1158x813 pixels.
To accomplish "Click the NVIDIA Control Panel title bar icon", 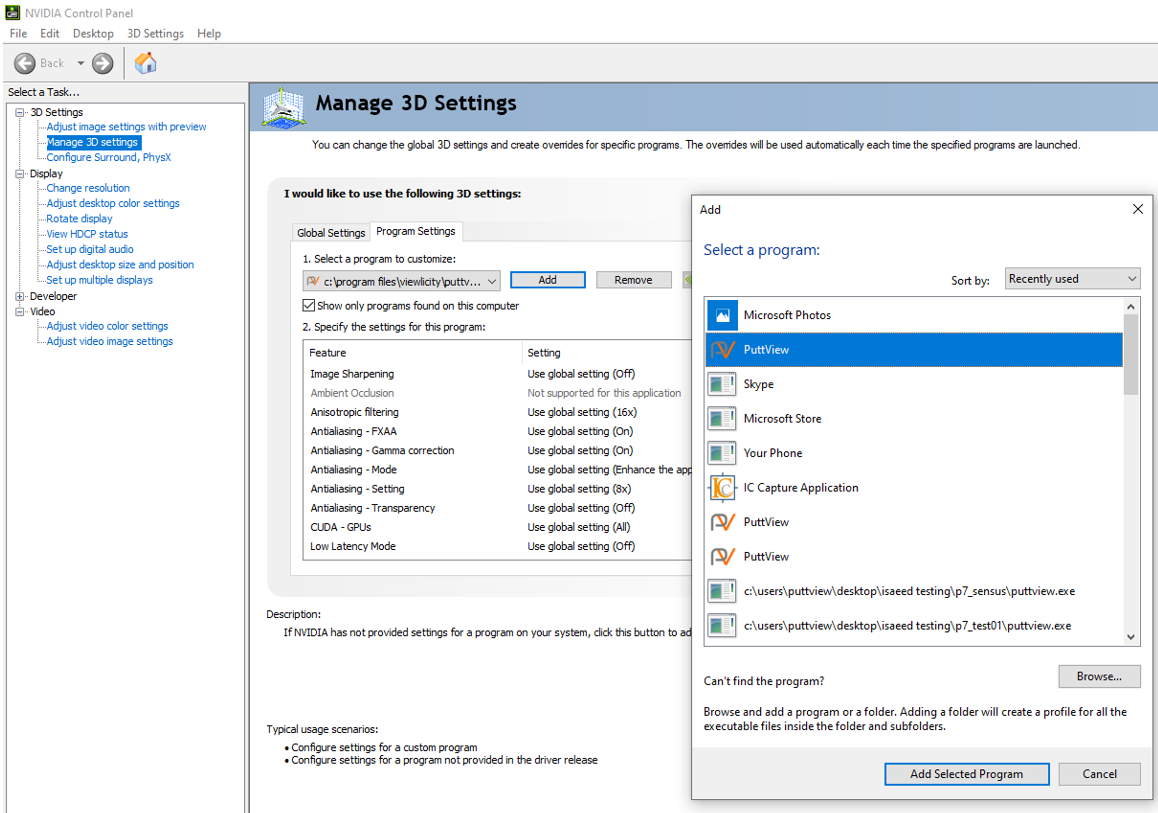I will coord(13,13).
